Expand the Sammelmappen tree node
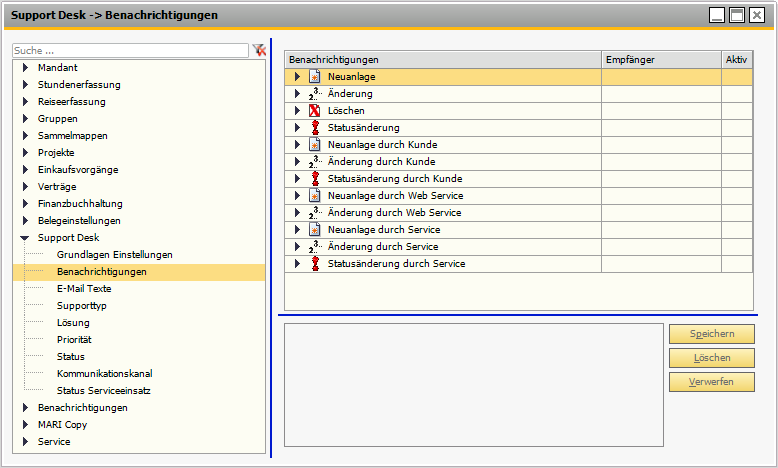Viewport: 778px width, 468px height. pyautogui.click(x=25, y=135)
